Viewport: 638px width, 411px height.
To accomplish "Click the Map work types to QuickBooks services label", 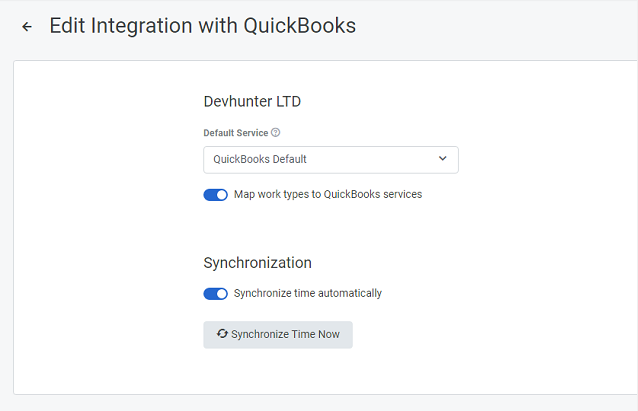I will coord(328,195).
